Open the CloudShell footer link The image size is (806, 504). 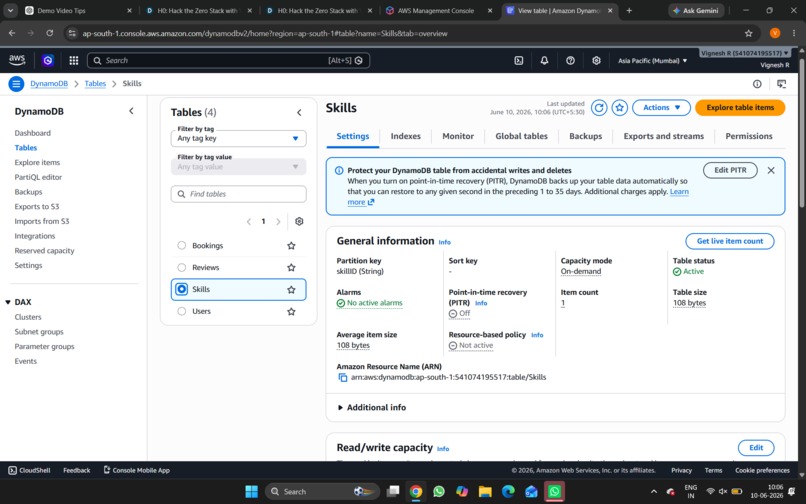[x=29, y=471]
